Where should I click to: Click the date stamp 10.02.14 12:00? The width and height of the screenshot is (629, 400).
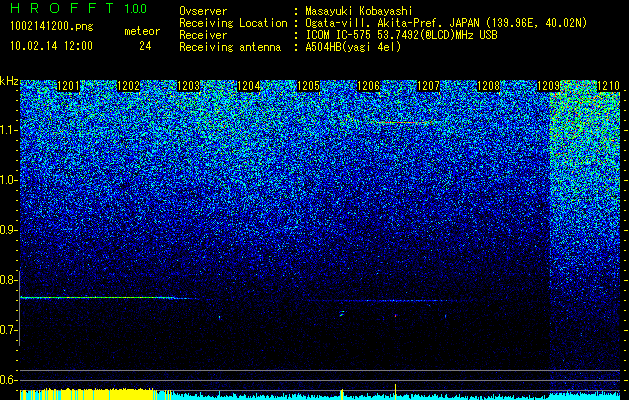pyautogui.click(x=51, y=46)
